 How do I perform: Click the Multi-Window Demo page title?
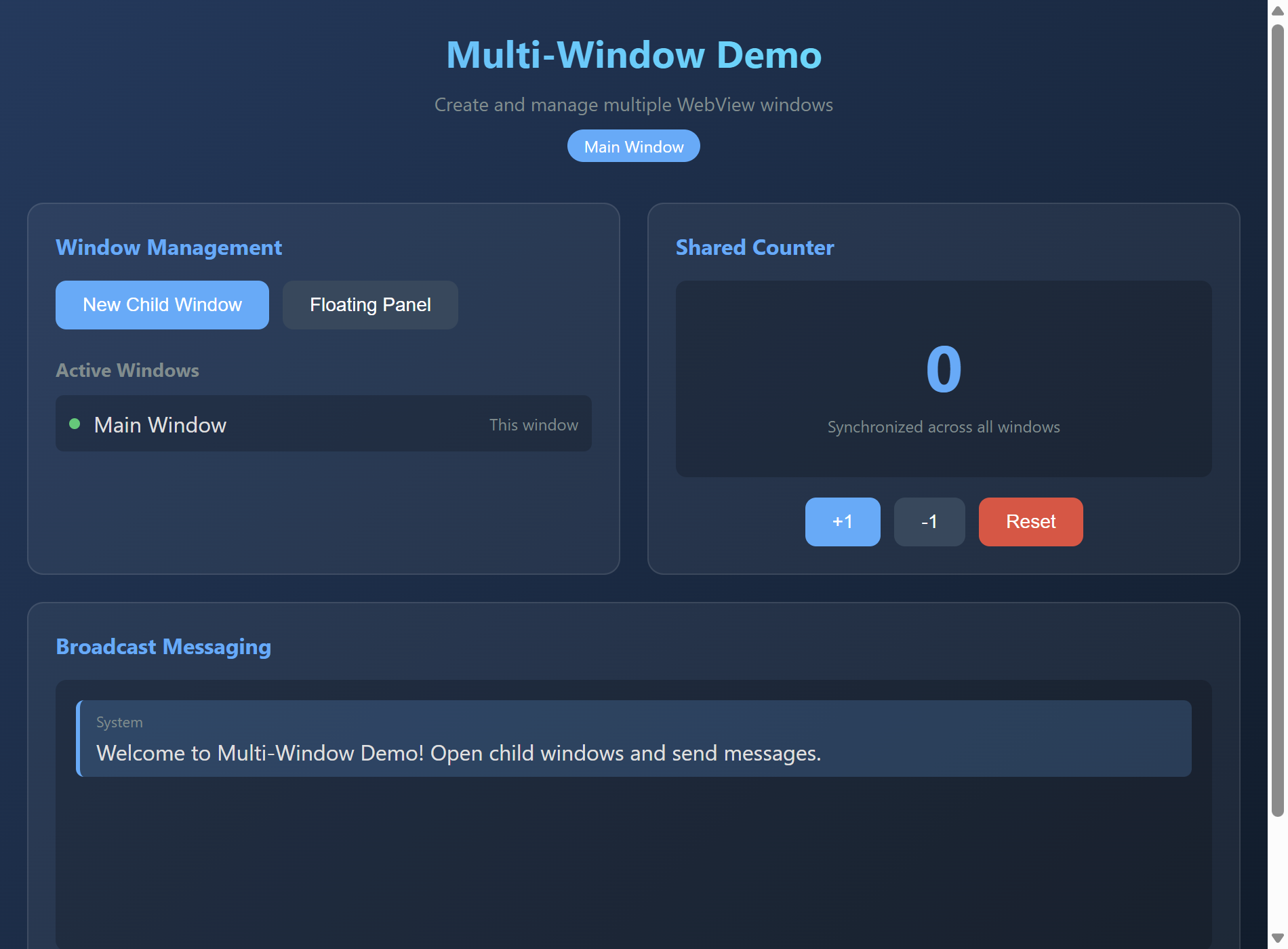633,55
